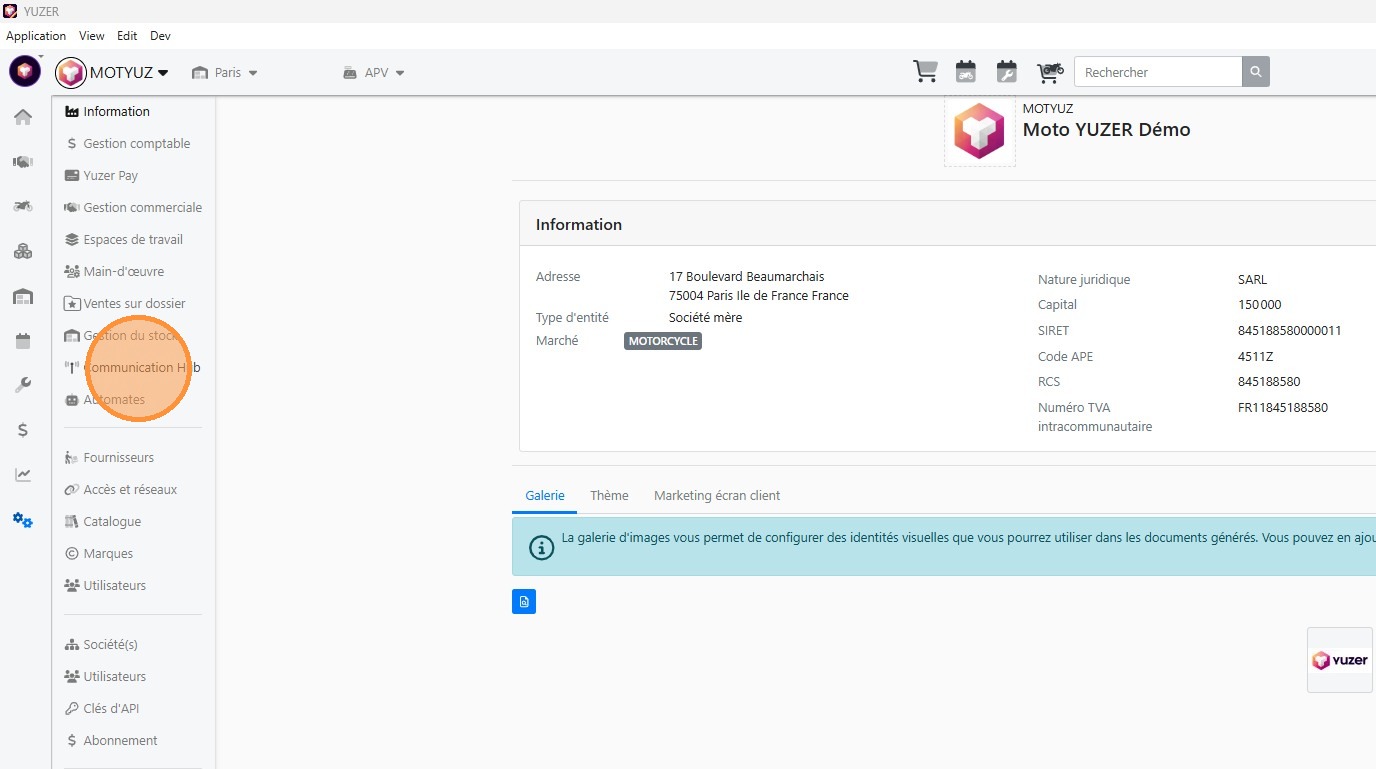Click the entity type value Société mère
The height and width of the screenshot is (769, 1376).
tap(705, 318)
